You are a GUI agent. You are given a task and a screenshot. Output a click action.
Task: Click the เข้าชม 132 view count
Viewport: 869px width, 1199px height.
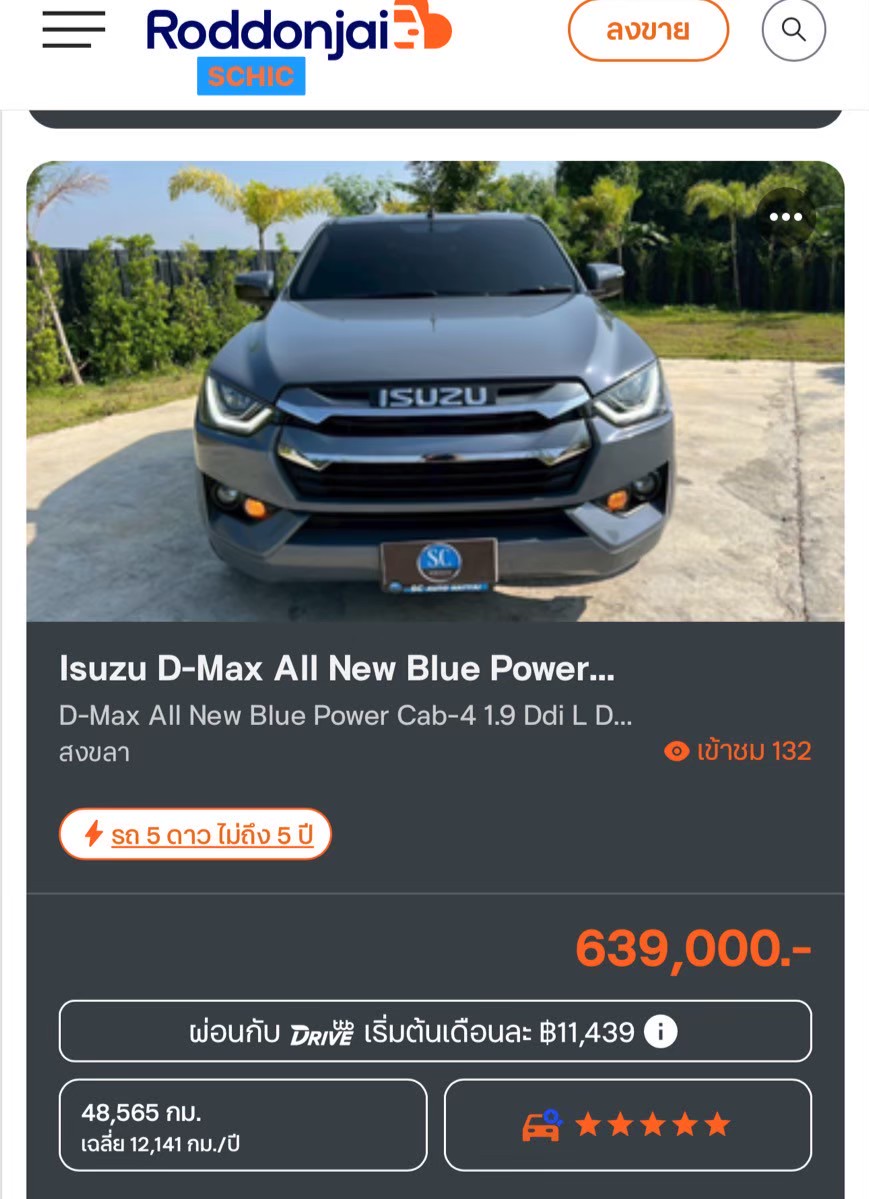753,751
